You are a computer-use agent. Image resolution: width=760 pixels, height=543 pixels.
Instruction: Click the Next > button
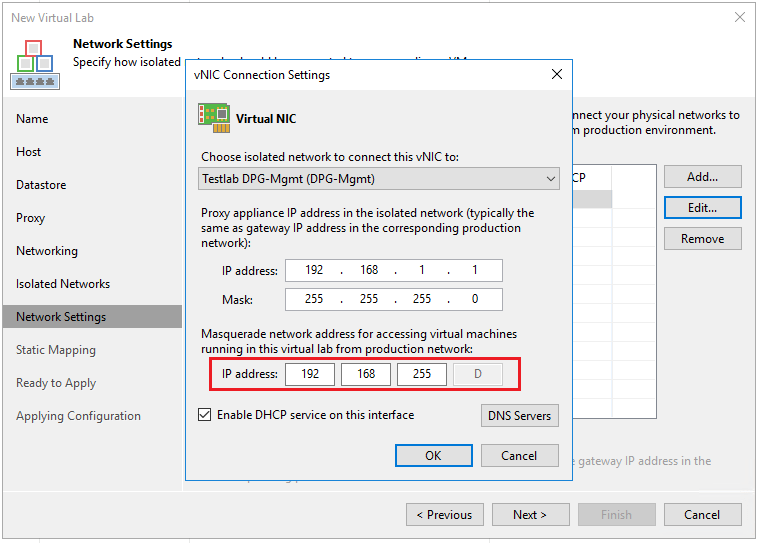click(x=530, y=515)
